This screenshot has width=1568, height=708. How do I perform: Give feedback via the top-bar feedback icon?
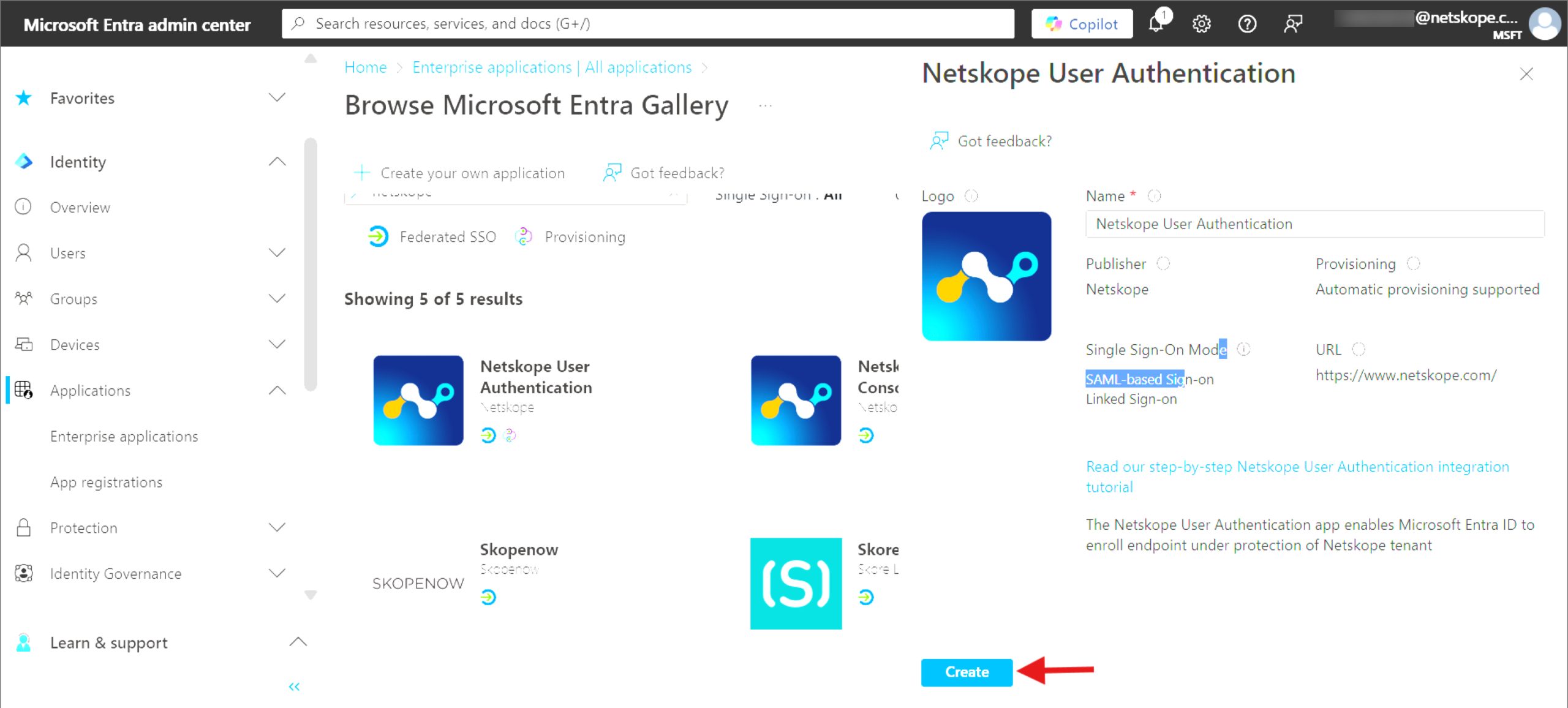[x=1293, y=24]
